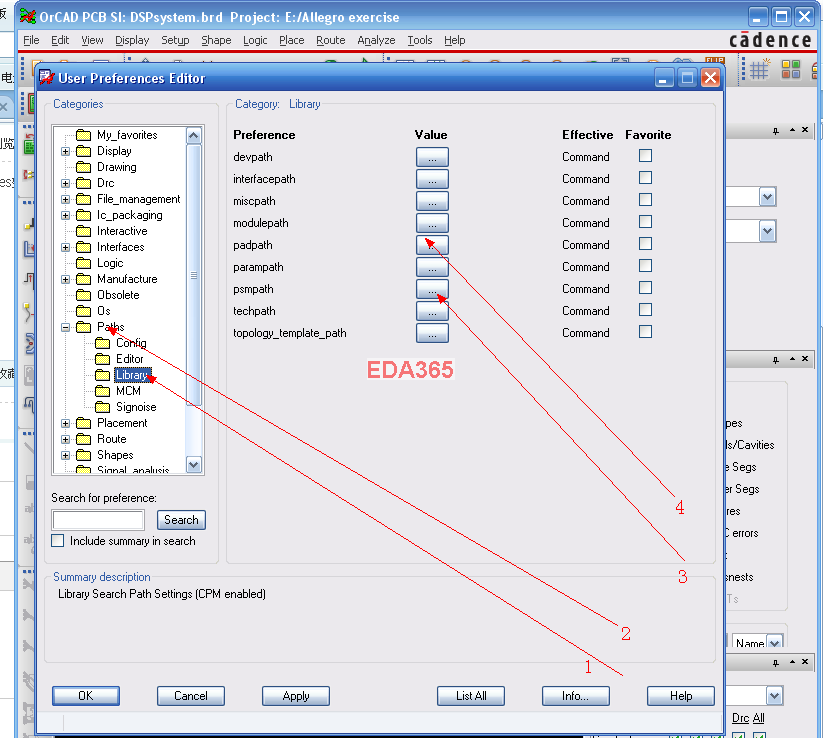
Task: Click the Search for preference text field
Action: [x=98, y=520]
